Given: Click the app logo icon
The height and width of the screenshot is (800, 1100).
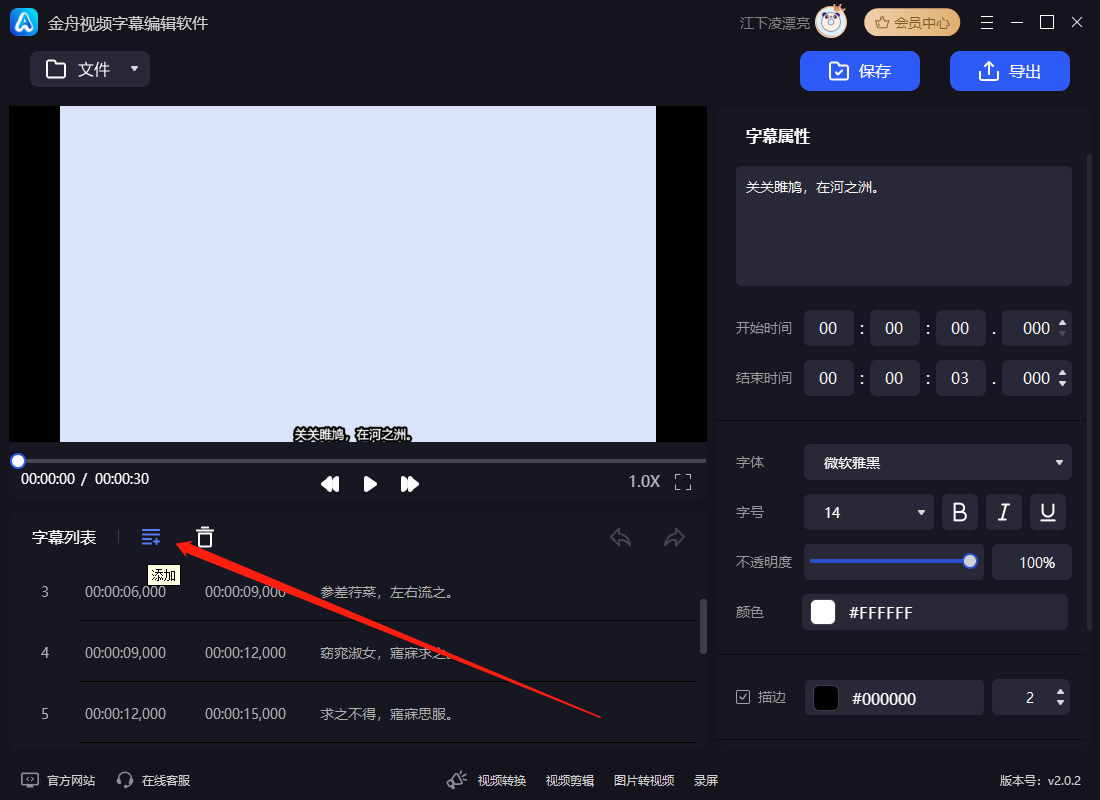Looking at the screenshot, I should click(x=25, y=22).
